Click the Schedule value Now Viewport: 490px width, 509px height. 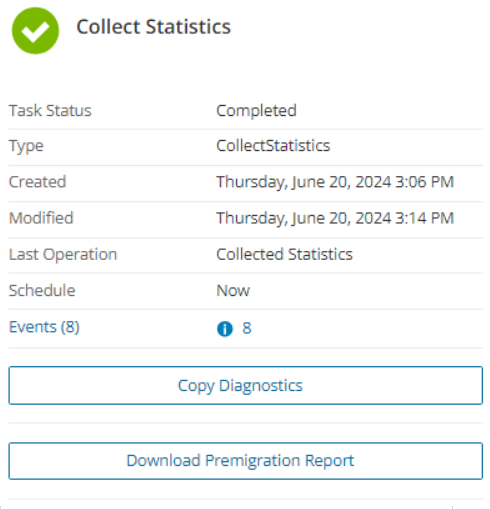point(233,291)
